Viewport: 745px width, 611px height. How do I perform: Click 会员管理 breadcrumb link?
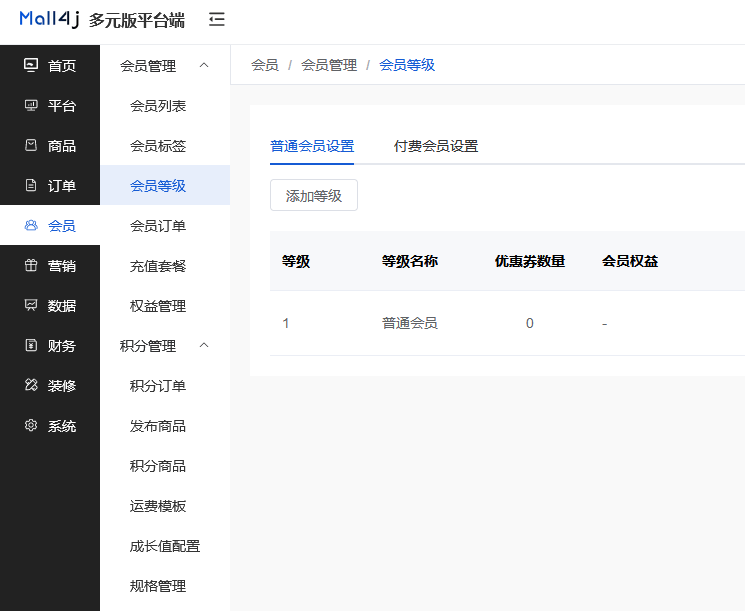click(329, 65)
